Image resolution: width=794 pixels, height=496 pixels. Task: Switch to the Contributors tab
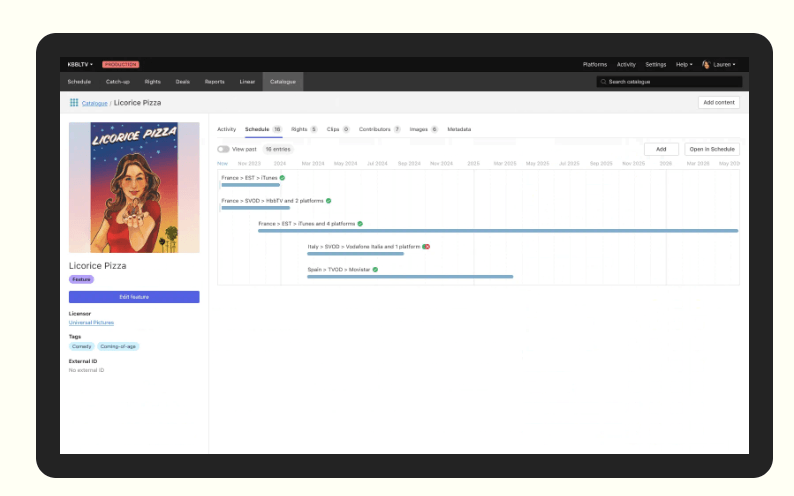380,129
